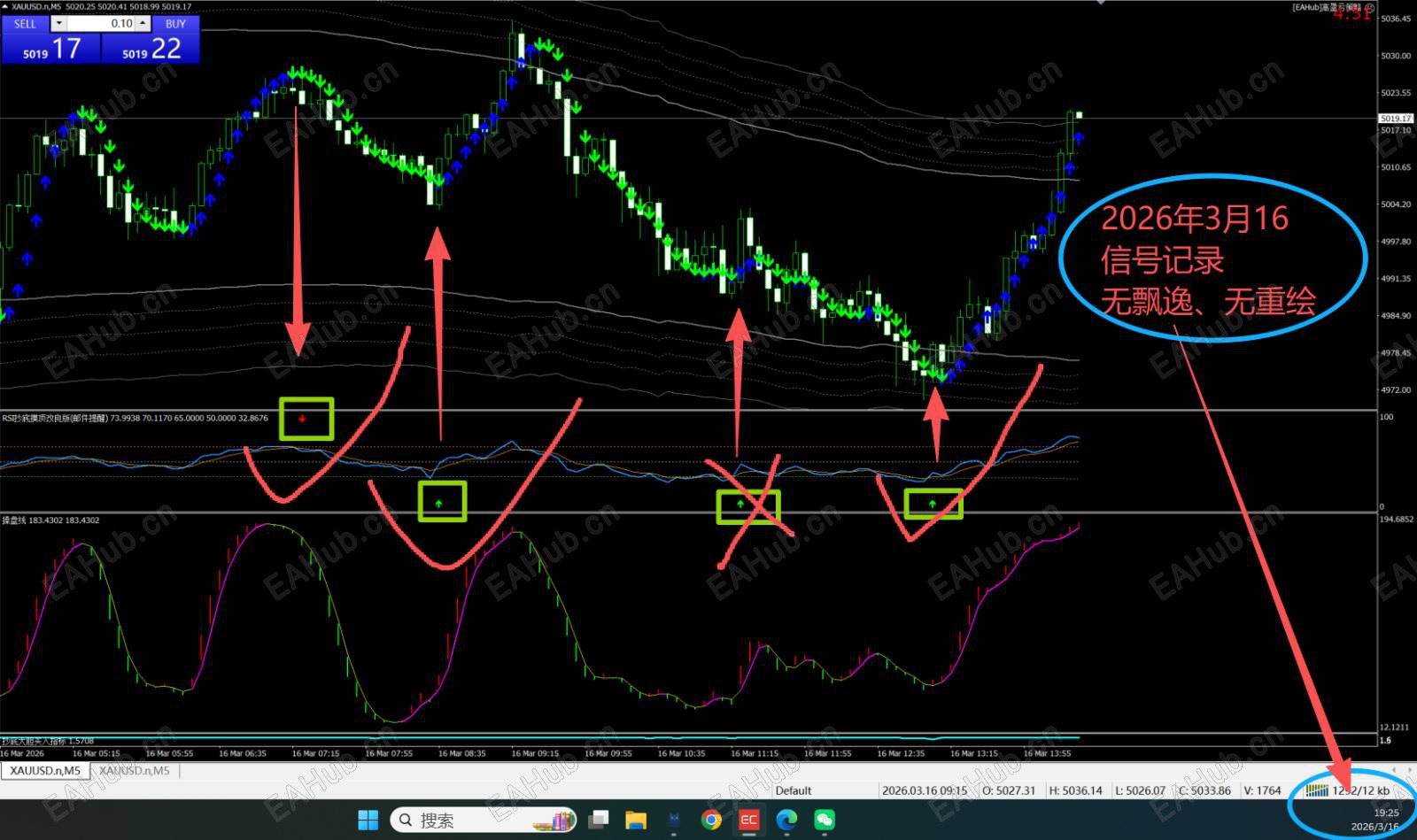The height and width of the screenshot is (840, 1417).
Task: Click the SELL one-click trade button
Action: 25,24
